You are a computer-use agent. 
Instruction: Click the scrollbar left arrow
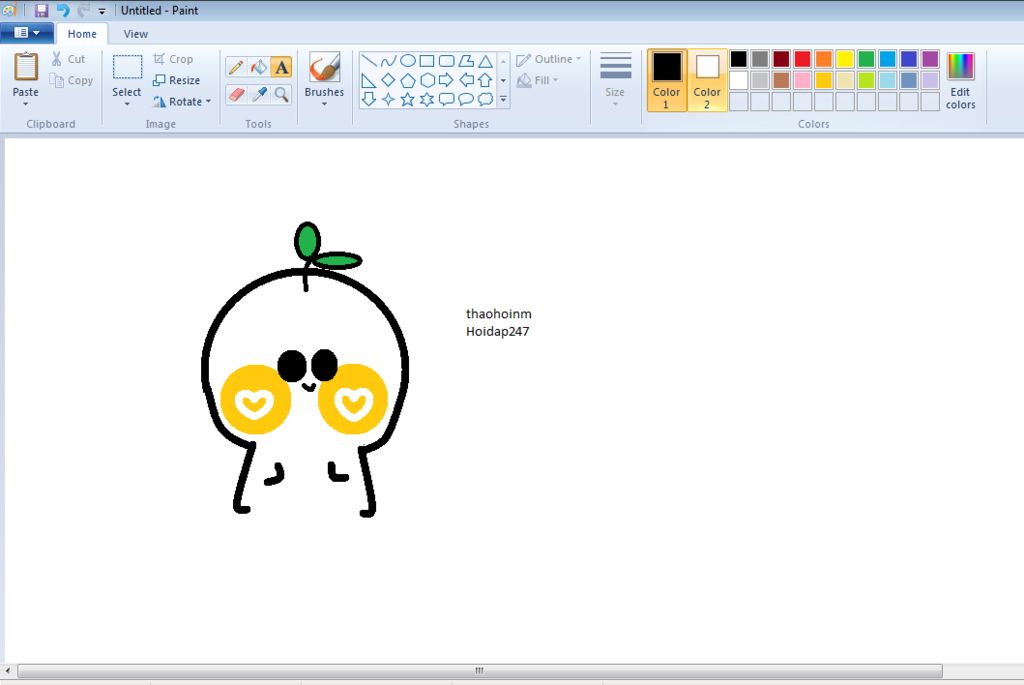pyautogui.click(x=7, y=671)
